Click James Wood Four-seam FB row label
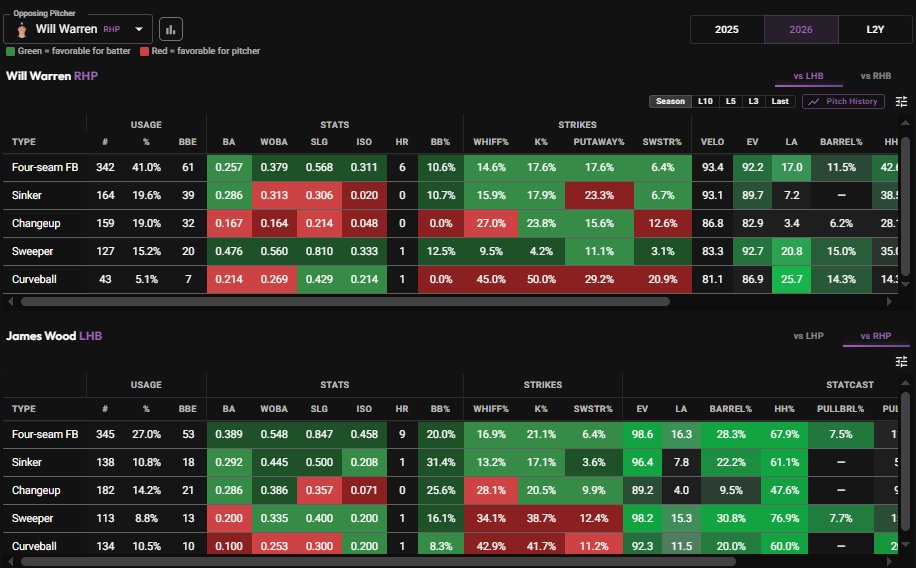Viewport: 916px width, 568px height. [x=45, y=435]
